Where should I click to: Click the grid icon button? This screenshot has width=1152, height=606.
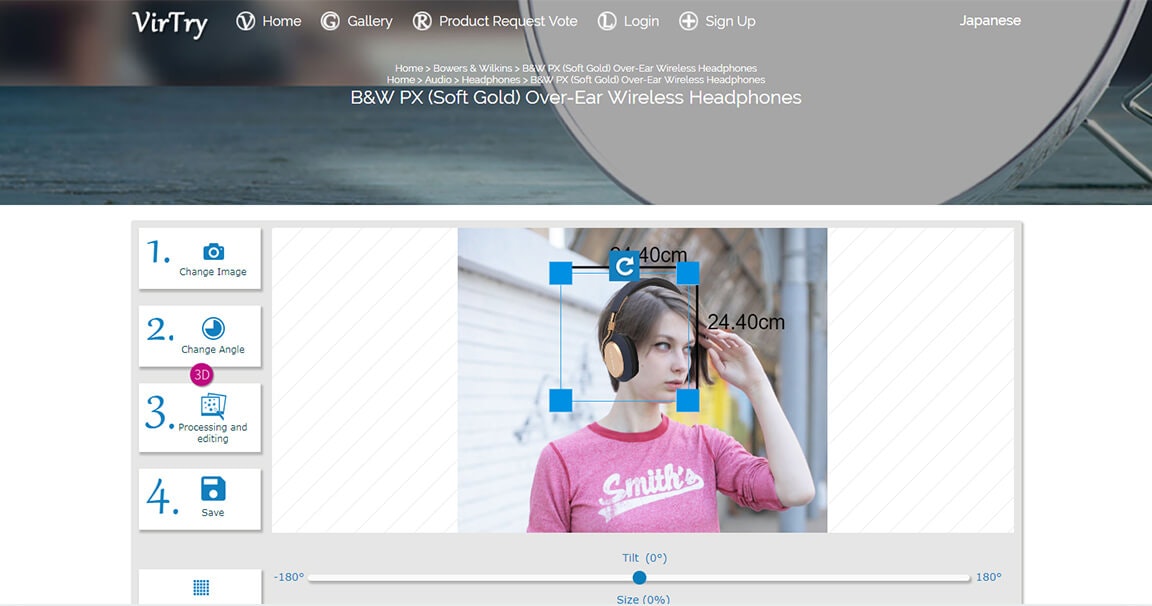pyautogui.click(x=201, y=588)
